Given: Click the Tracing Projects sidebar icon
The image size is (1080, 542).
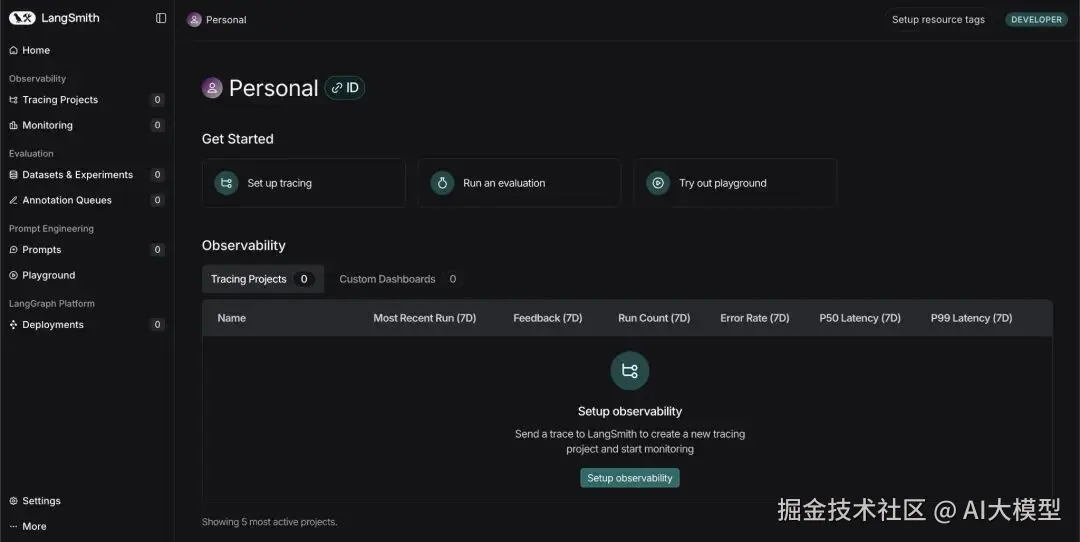Looking at the screenshot, I should pyautogui.click(x=13, y=100).
